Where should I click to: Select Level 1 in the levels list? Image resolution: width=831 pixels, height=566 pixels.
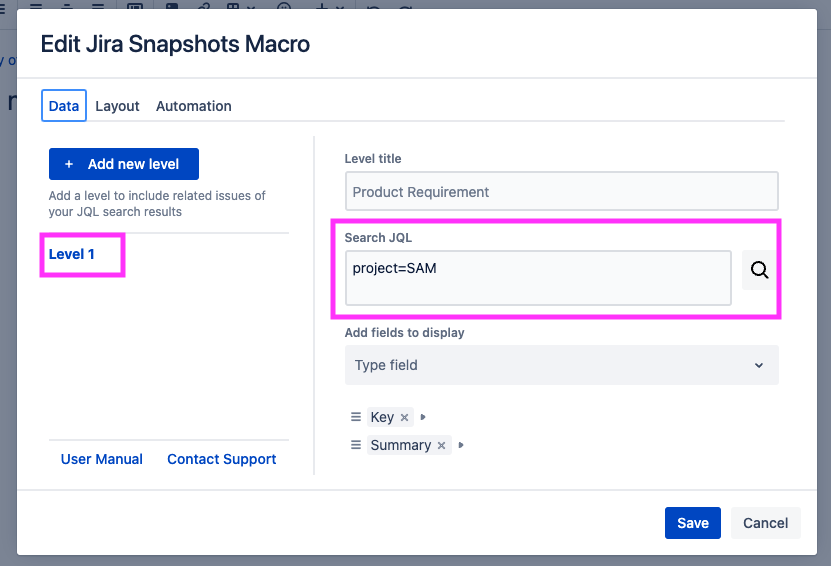[x=72, y=254]
